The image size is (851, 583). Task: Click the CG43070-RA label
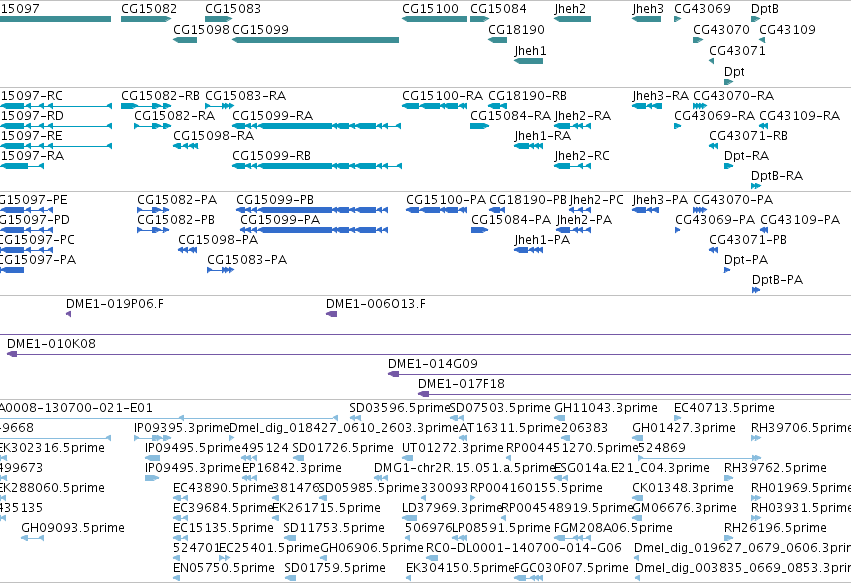tap(733, 96)
